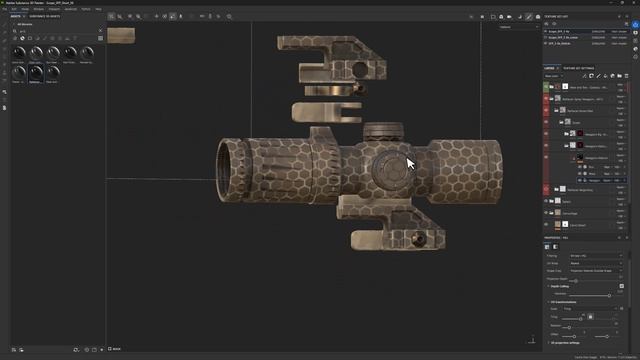The height and width of the screenshot is (360, 640).
Task: Switch to Texture Set Settings tab
Action: pyautogui.click(x=578, y=68)
